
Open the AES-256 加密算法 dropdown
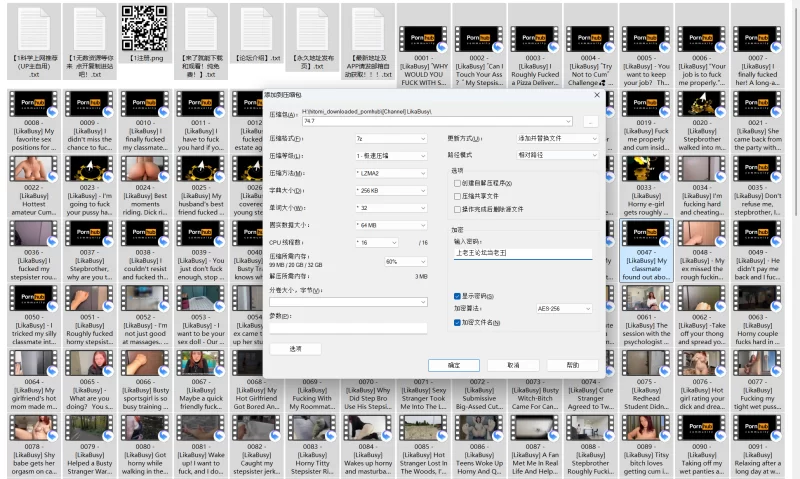click(563, 309)
